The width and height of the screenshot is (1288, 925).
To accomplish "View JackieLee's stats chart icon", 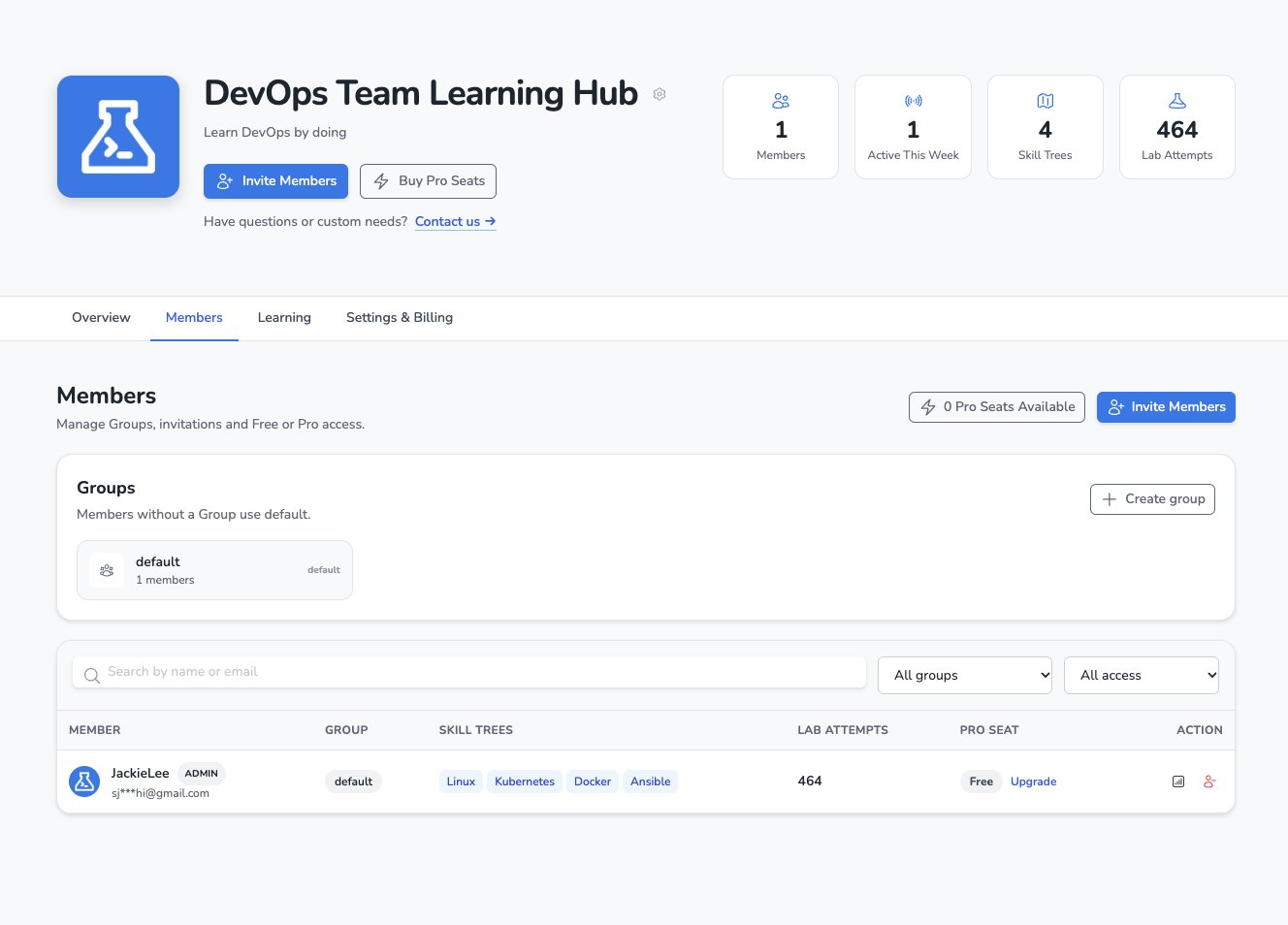I will [x=1178, y=781].
